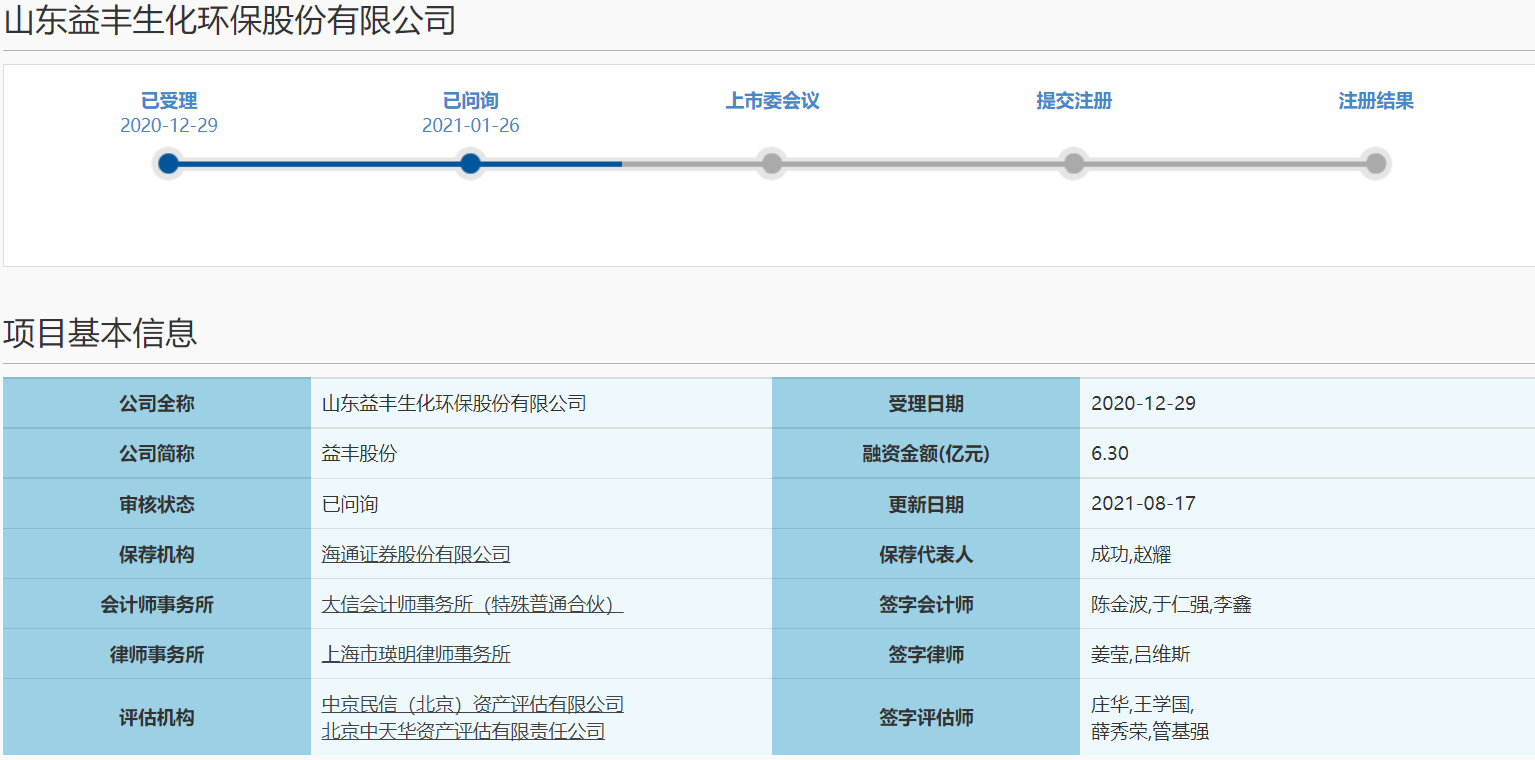Click the update date 2021-08-17
Viewport: 1535px width, 760px height.
[x=1143, y=504]
